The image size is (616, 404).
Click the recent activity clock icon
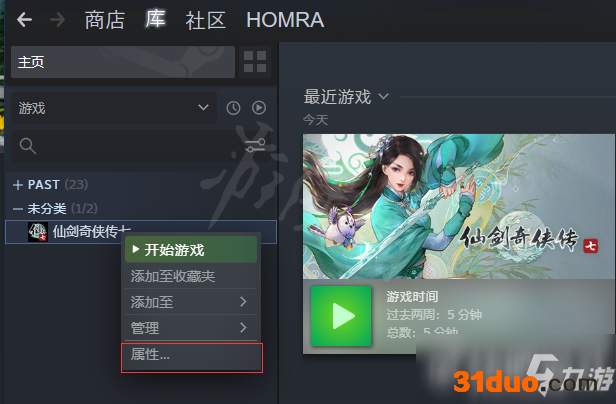[x=233, y=108]
